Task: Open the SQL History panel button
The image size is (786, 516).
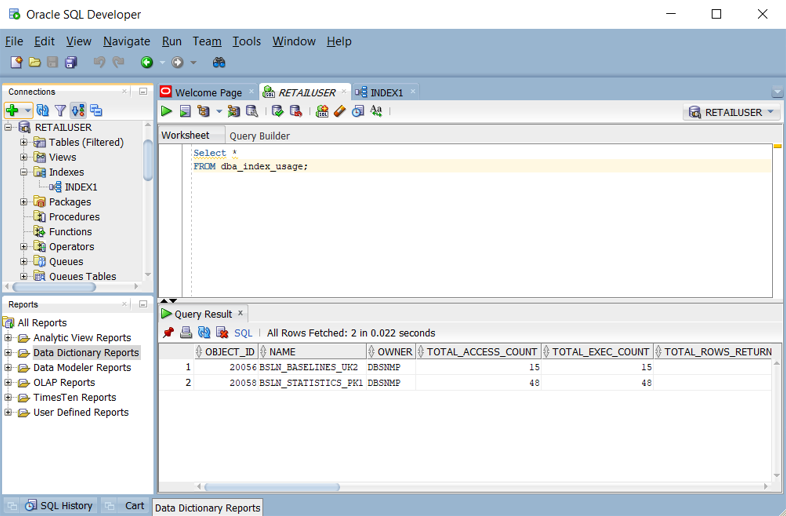Action: click(58, 506)
